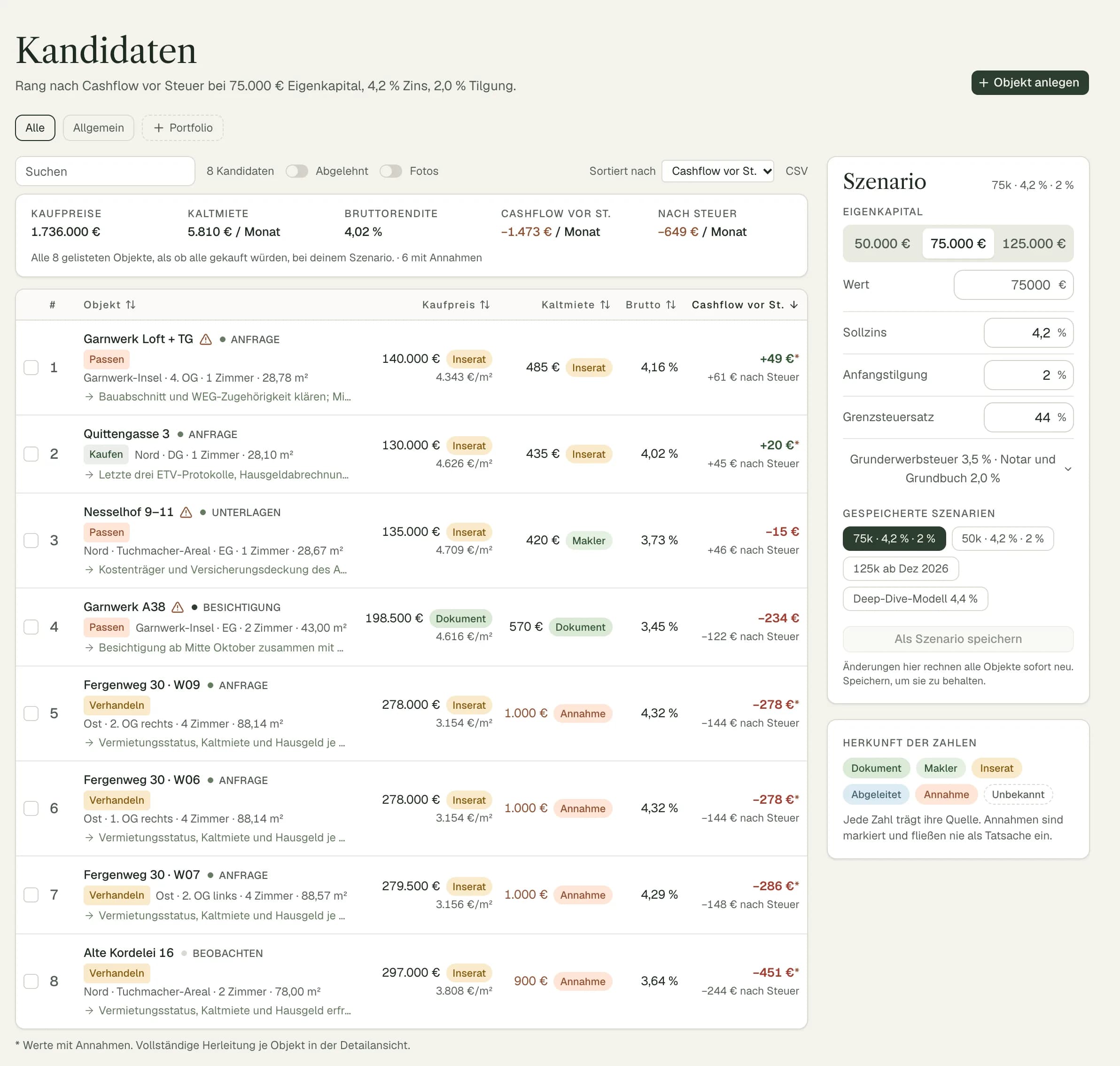
Task: Open the Fergenweg 30 · W09 entry
Action: click(141, 685)
